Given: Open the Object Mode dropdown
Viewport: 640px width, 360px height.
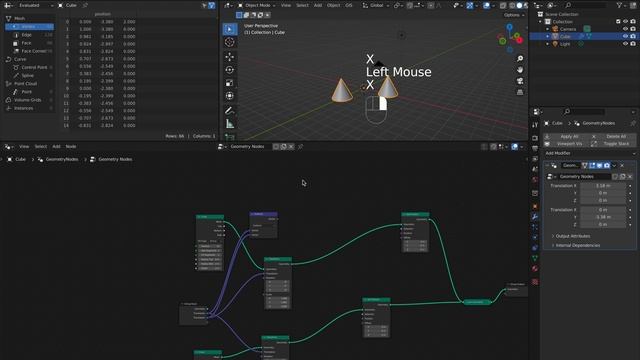Looking at the screenshot, I should click(x=257, y=5).
